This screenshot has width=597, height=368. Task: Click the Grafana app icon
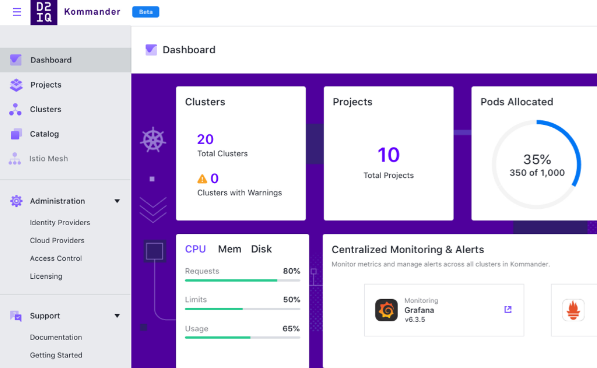[x=386, y=310]
